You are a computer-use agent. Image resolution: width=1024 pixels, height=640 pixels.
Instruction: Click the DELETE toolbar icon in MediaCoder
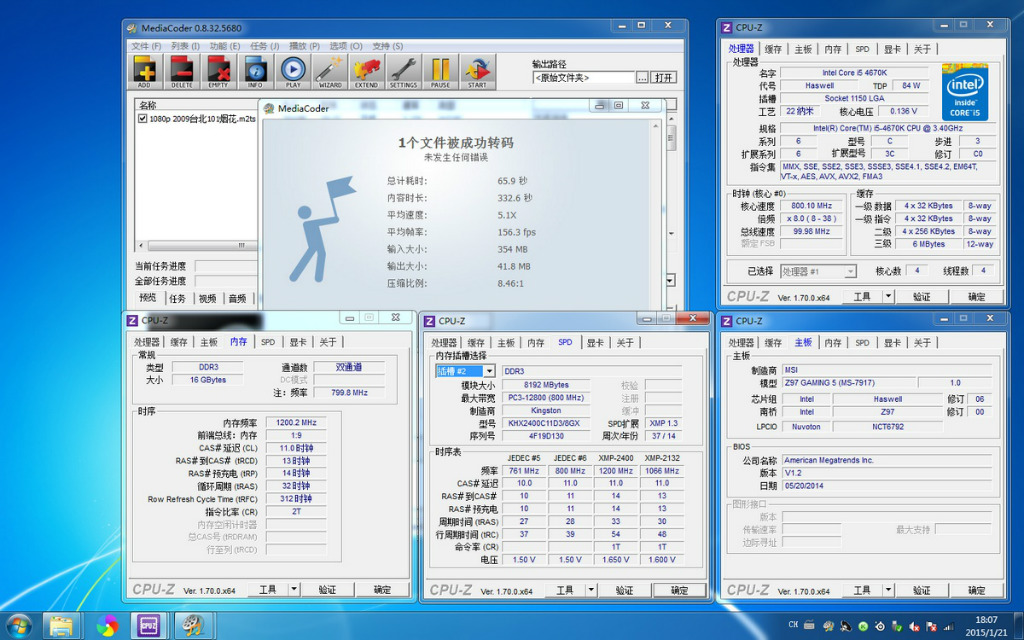[x=182, y=72]
